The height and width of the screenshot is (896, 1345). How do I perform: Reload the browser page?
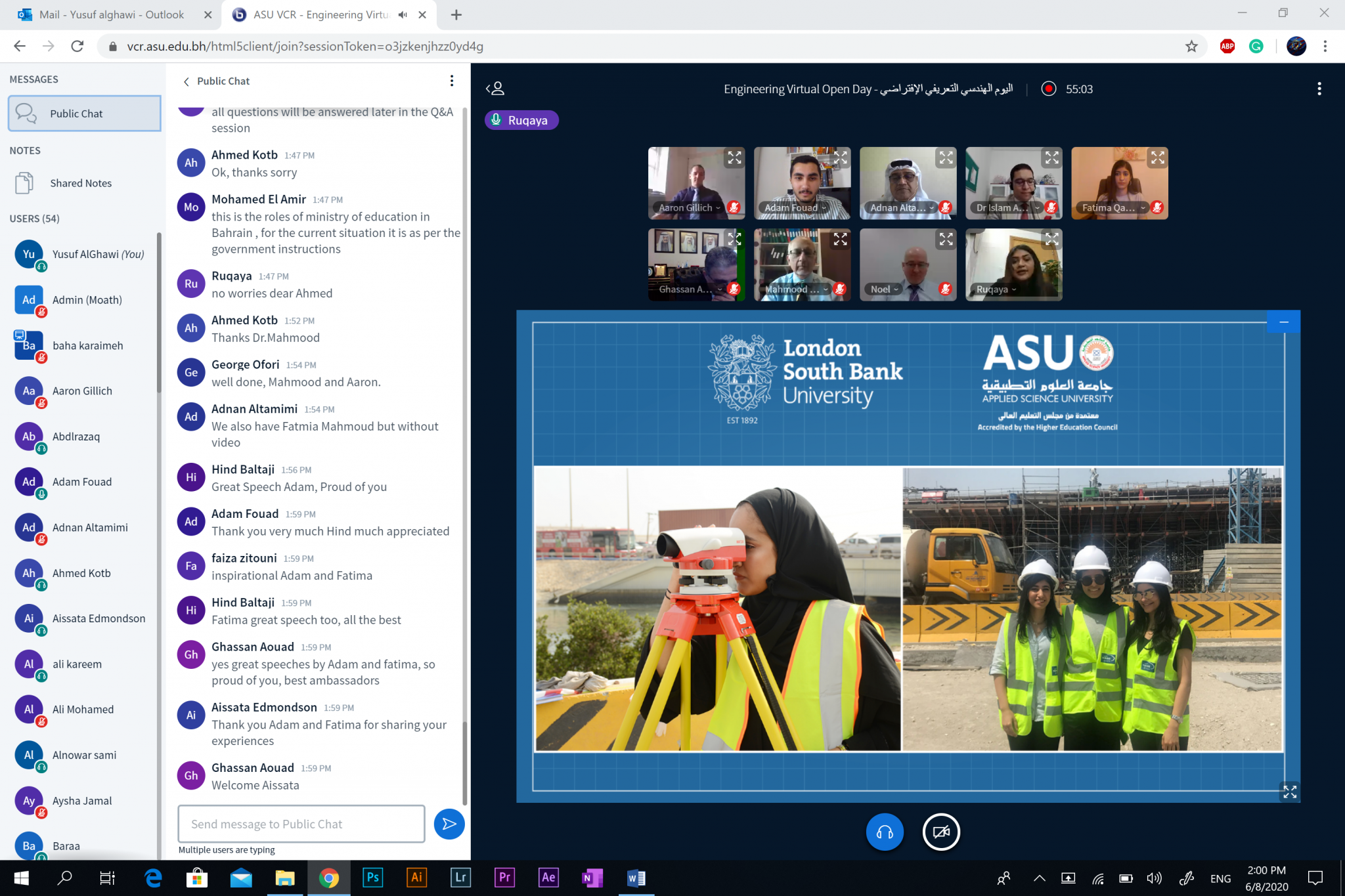point(77,46)
